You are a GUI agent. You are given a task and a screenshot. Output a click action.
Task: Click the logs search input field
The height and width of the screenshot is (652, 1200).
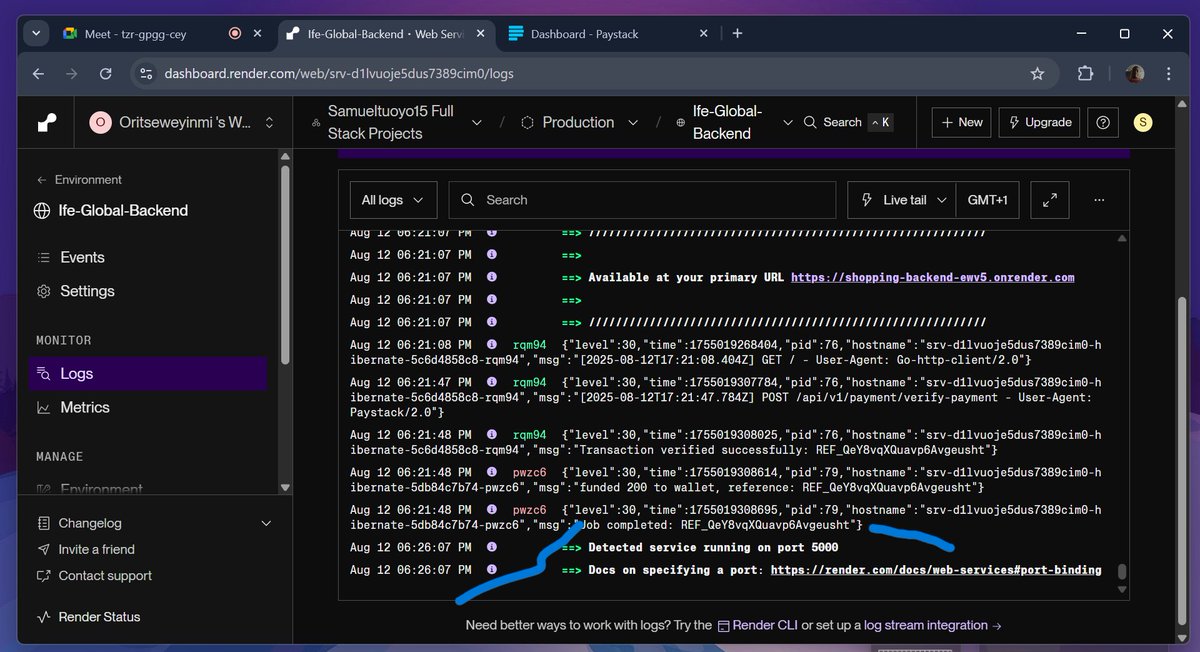[x=642, y=200]
